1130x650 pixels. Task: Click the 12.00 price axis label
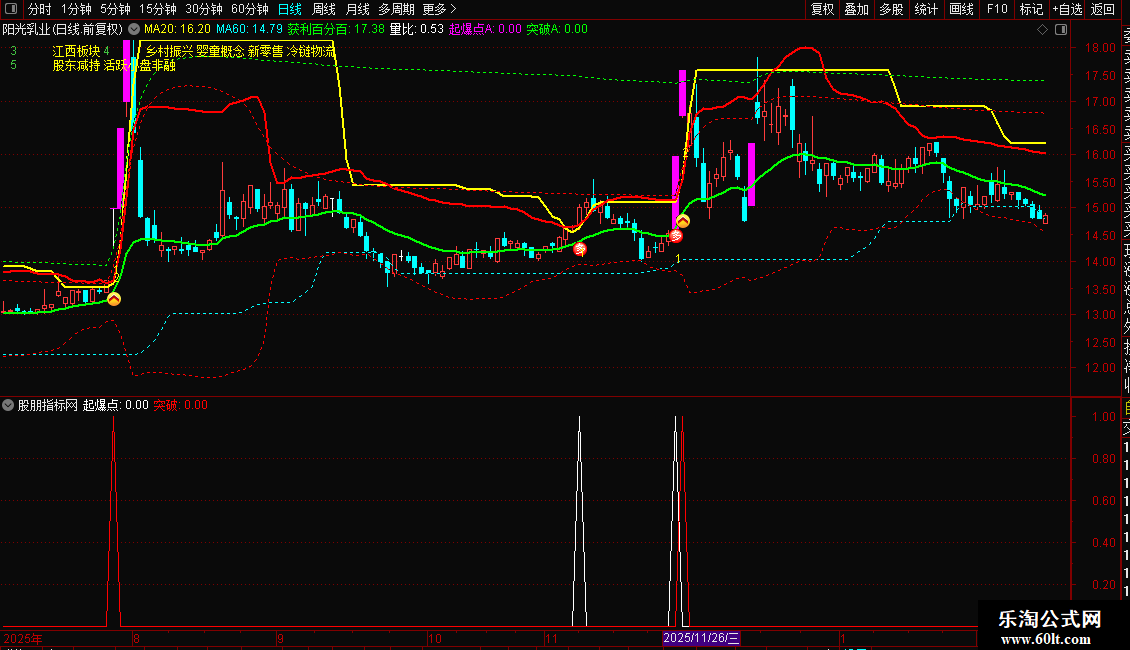point(1100,368)
